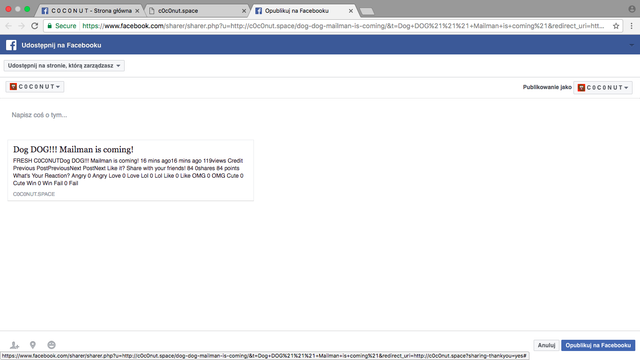Screen dimensions: 640x360
Task: Open the C0C0NUT page selector dropdown
Action: [35, 87]
